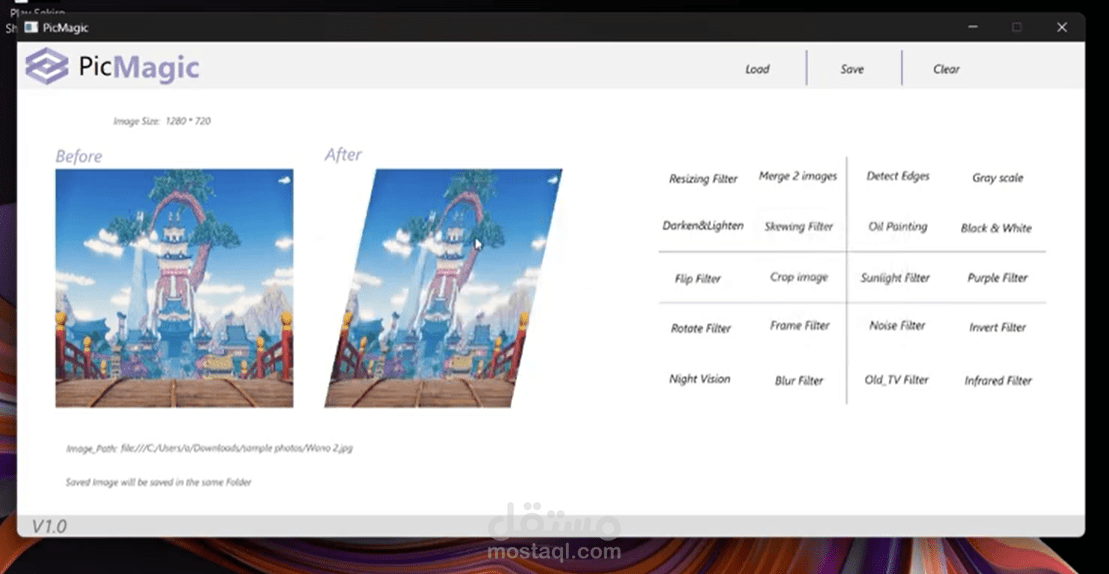Apply the Blur Filter

click(799, 380)
